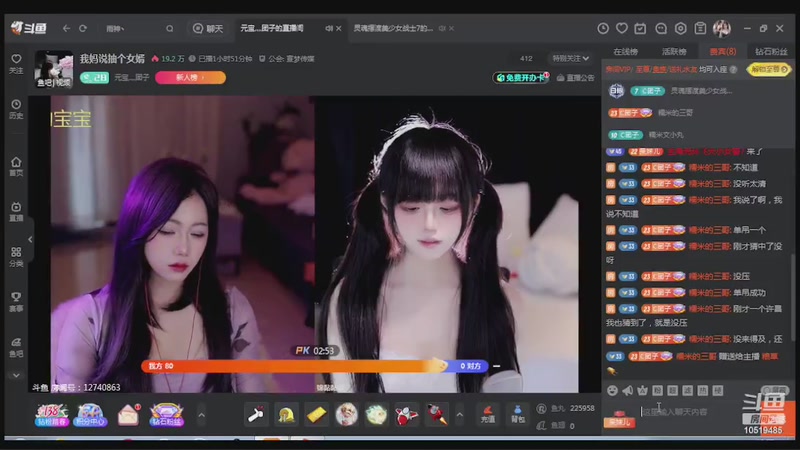Screen dimensions: 800x450
Task: Open the envelope gift icon
Action: (129, 414)
